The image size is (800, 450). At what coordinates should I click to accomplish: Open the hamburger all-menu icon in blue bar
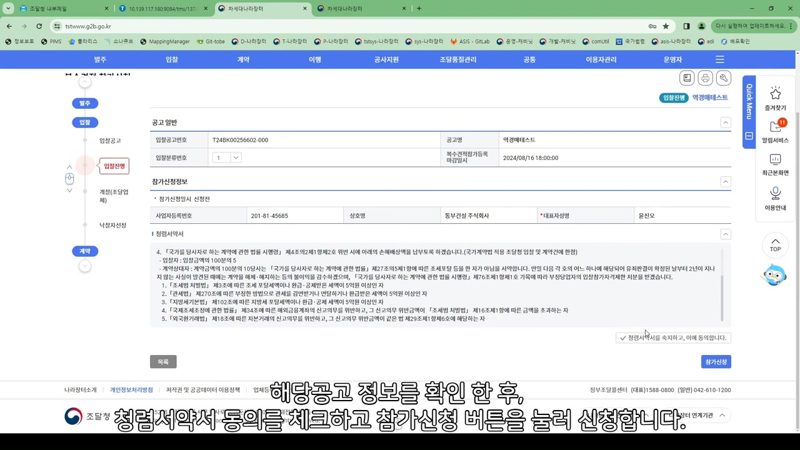point(719,60)
